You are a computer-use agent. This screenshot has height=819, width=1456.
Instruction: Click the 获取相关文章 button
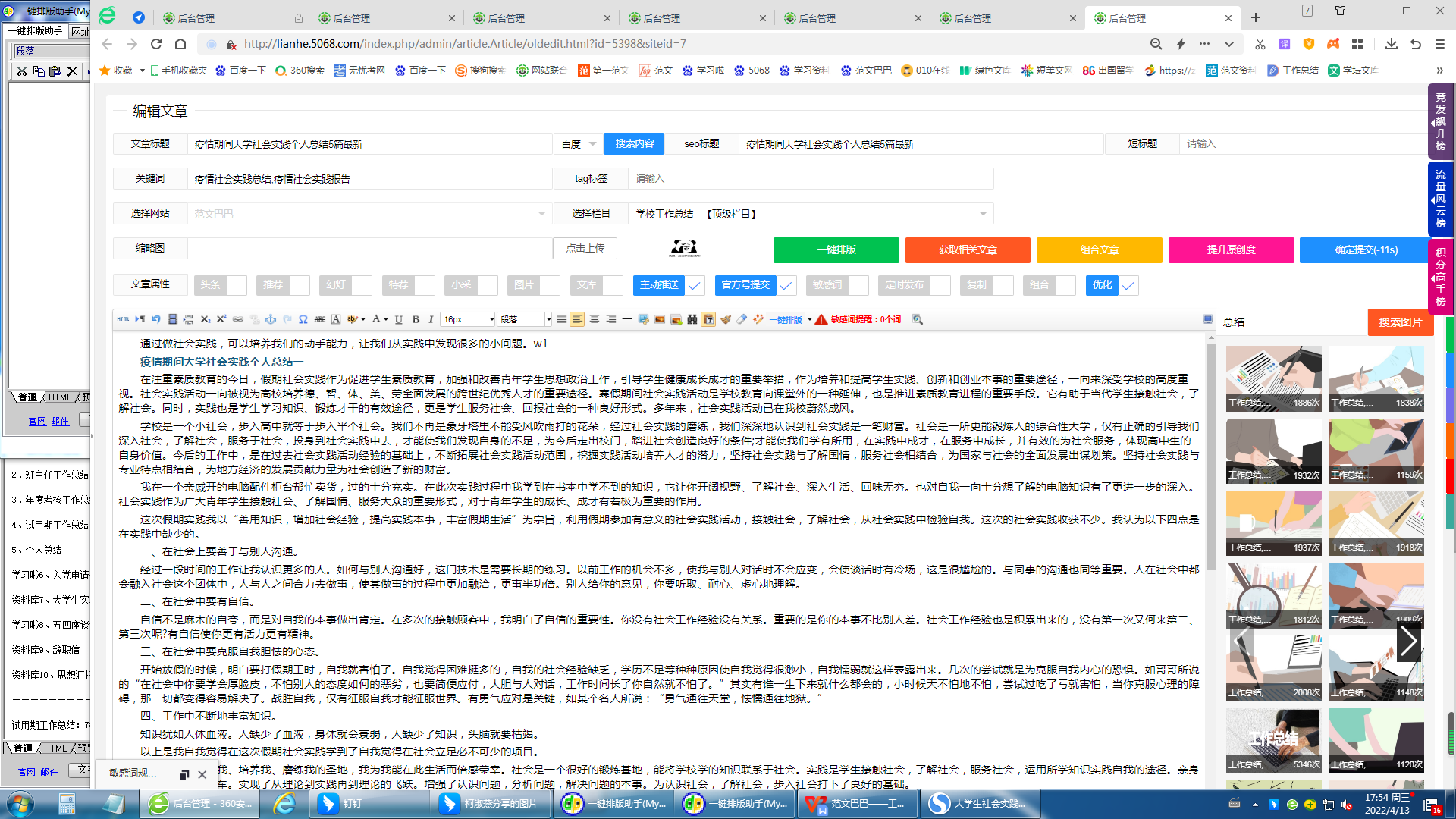click(968, 249)
